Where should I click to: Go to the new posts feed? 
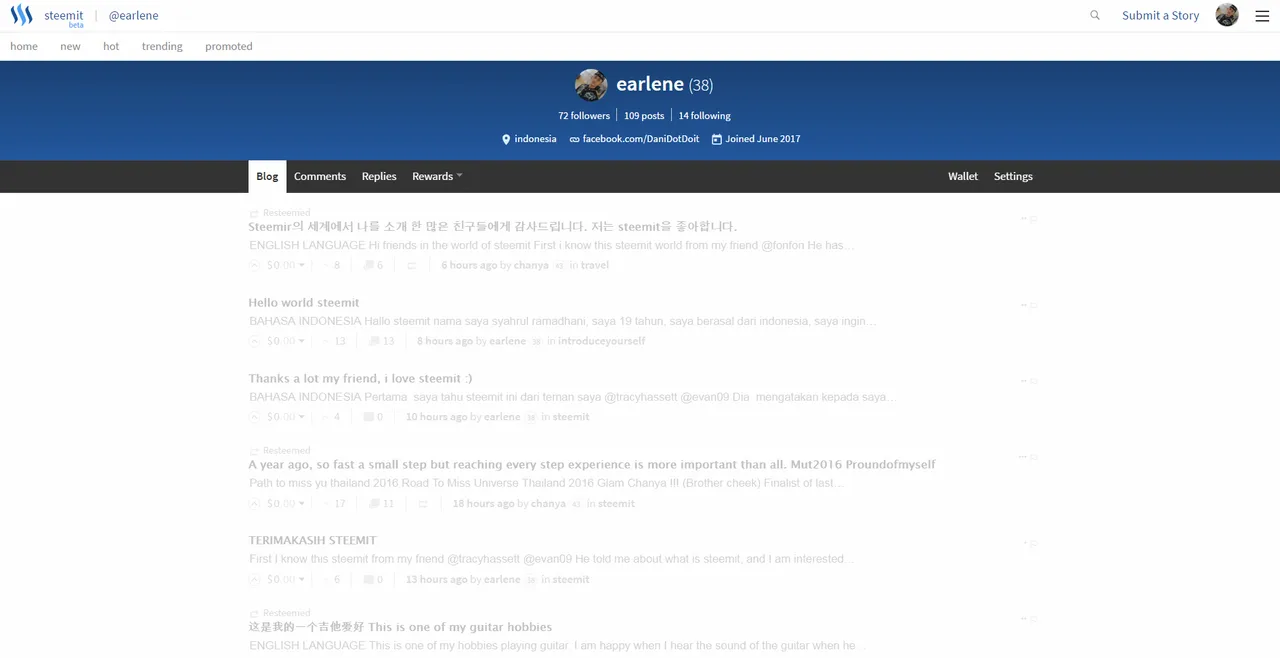(70, 46)
